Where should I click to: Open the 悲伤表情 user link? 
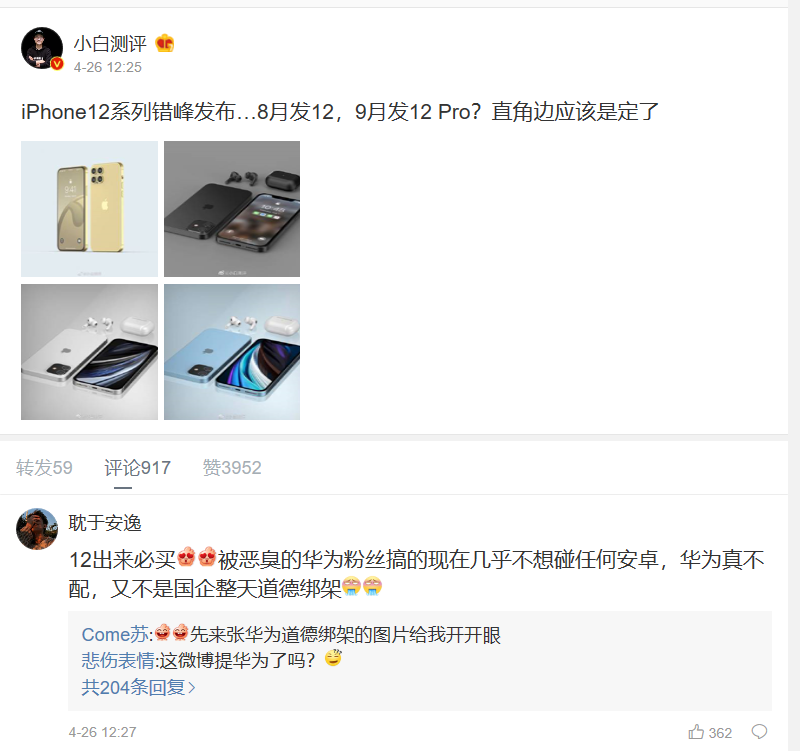point(118,661)
